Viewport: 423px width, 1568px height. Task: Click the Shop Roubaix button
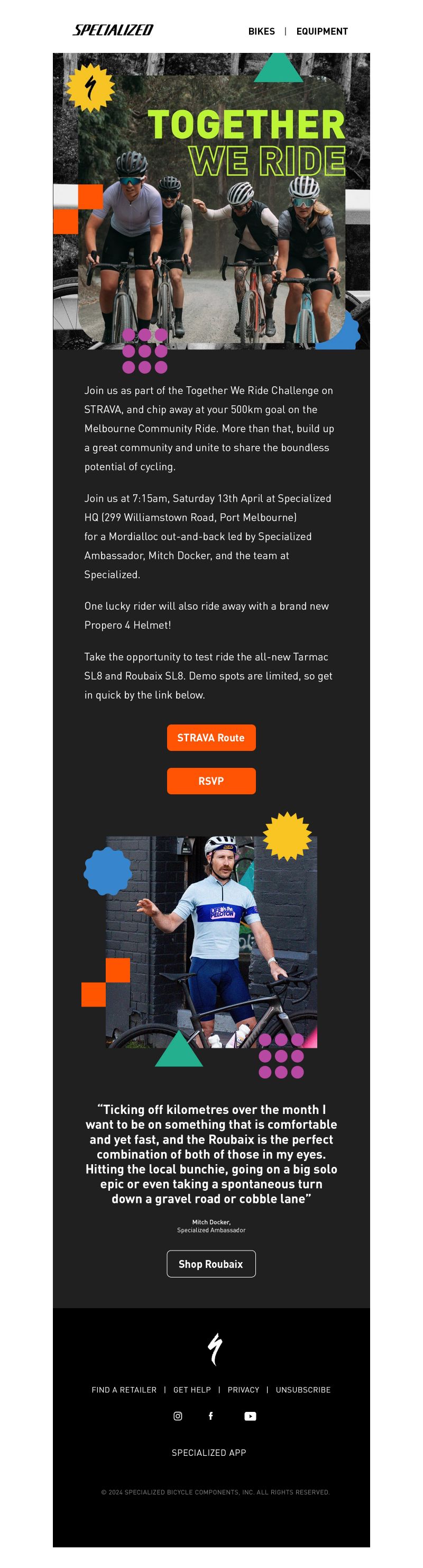coord(211,1264)
